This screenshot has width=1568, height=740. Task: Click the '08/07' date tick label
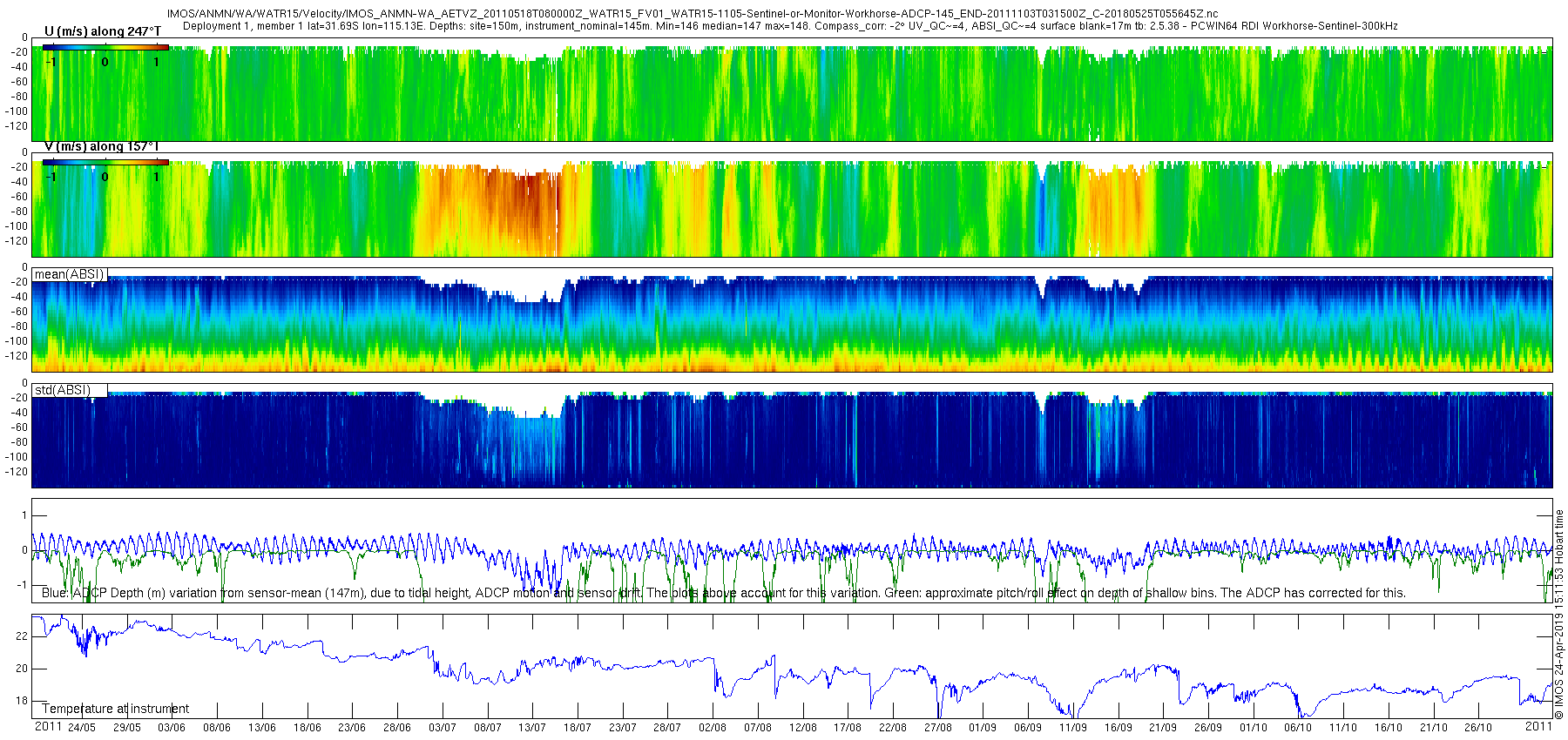488,728
